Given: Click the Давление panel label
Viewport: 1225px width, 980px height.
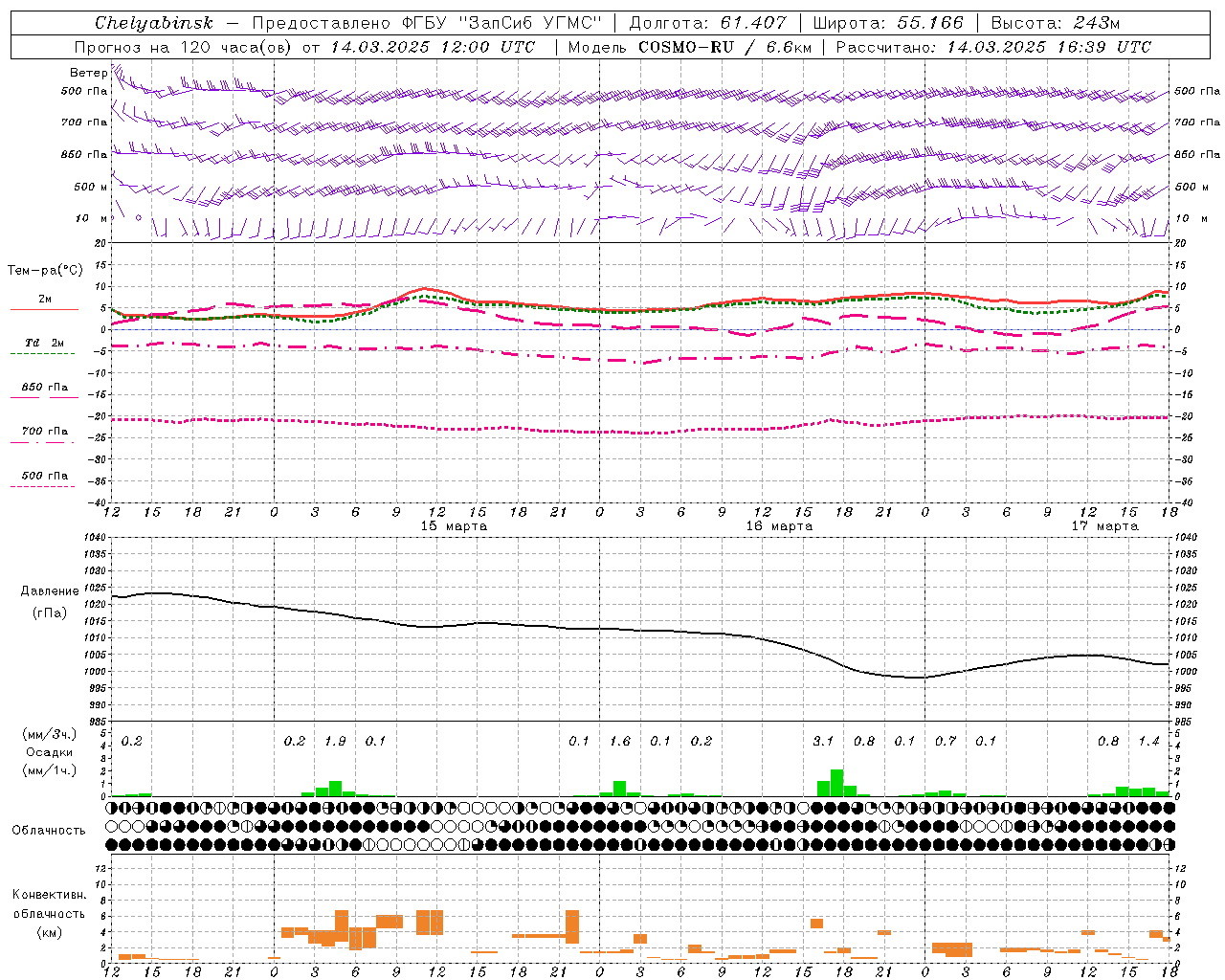Looking at the screenshot, I should click(49, 591).
